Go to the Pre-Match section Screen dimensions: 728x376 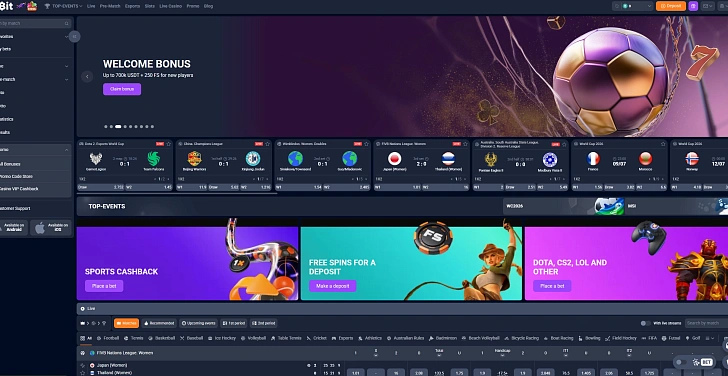(x=110, y=6)
